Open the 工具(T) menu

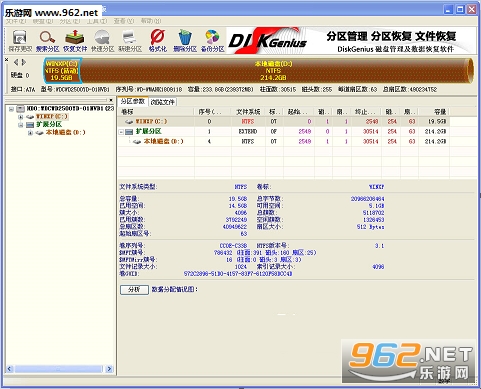97,21
